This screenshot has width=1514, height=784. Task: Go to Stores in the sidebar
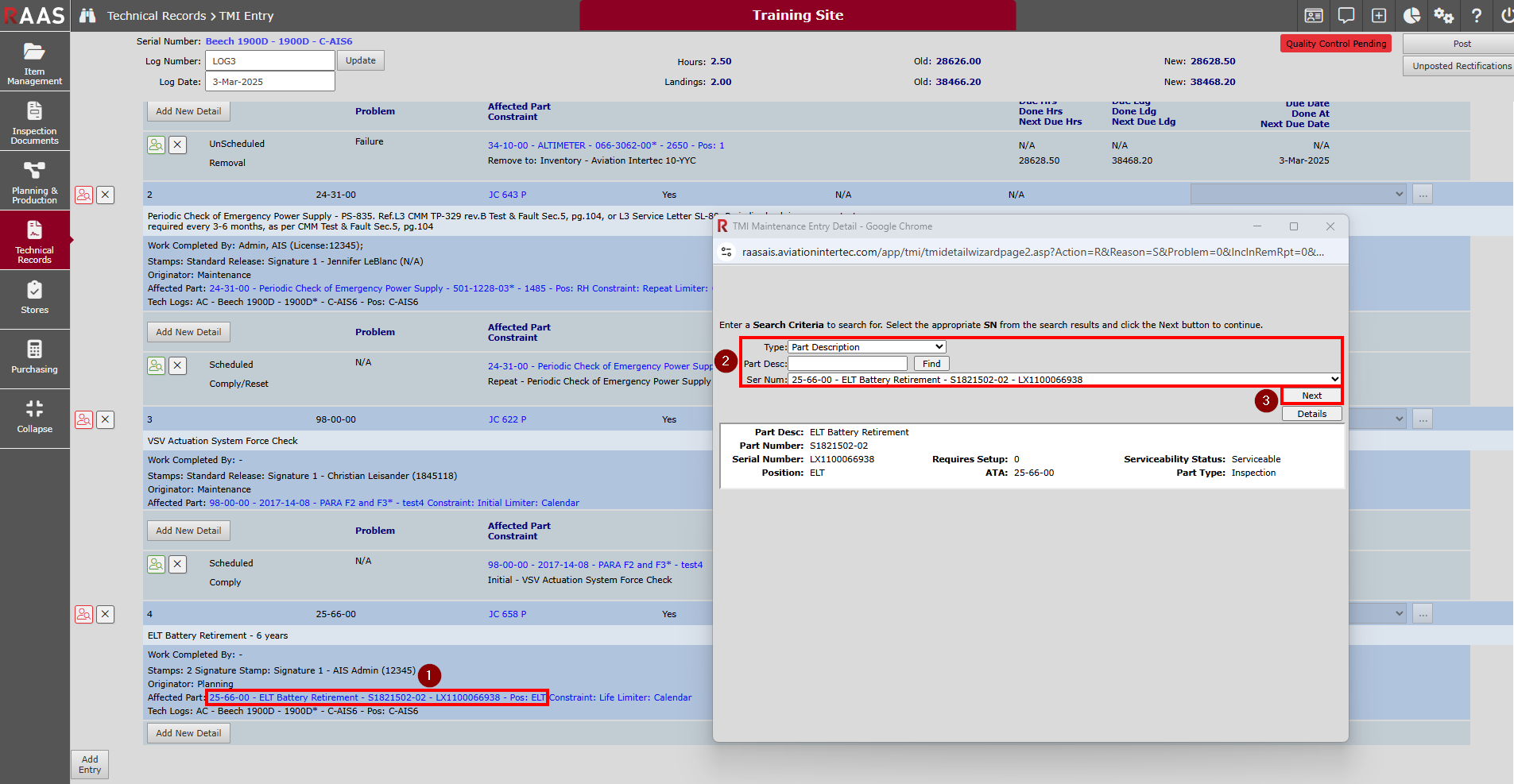point(34,298)
